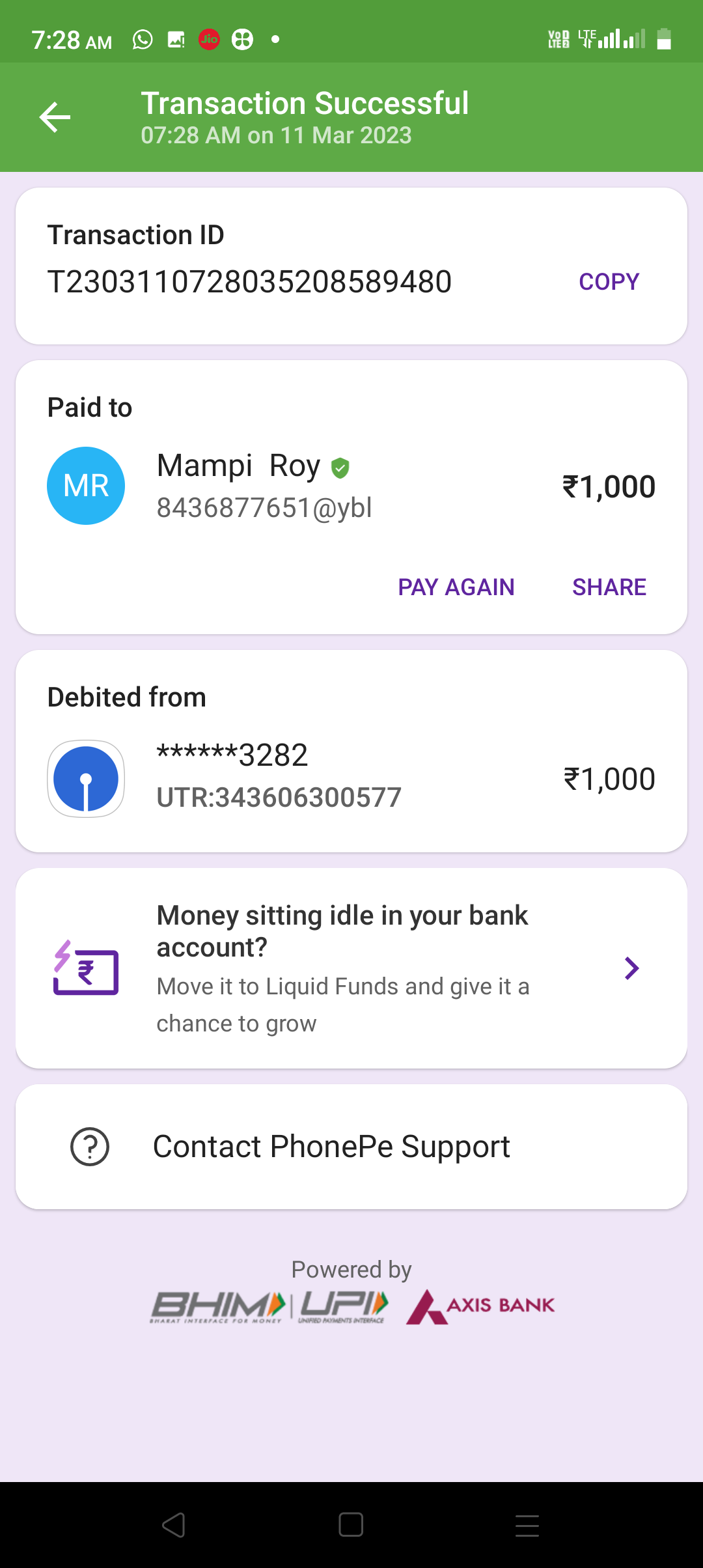Tap the SBI bank logo icon
This screenshot has width=703, height=1568.
tap(86, 779)
